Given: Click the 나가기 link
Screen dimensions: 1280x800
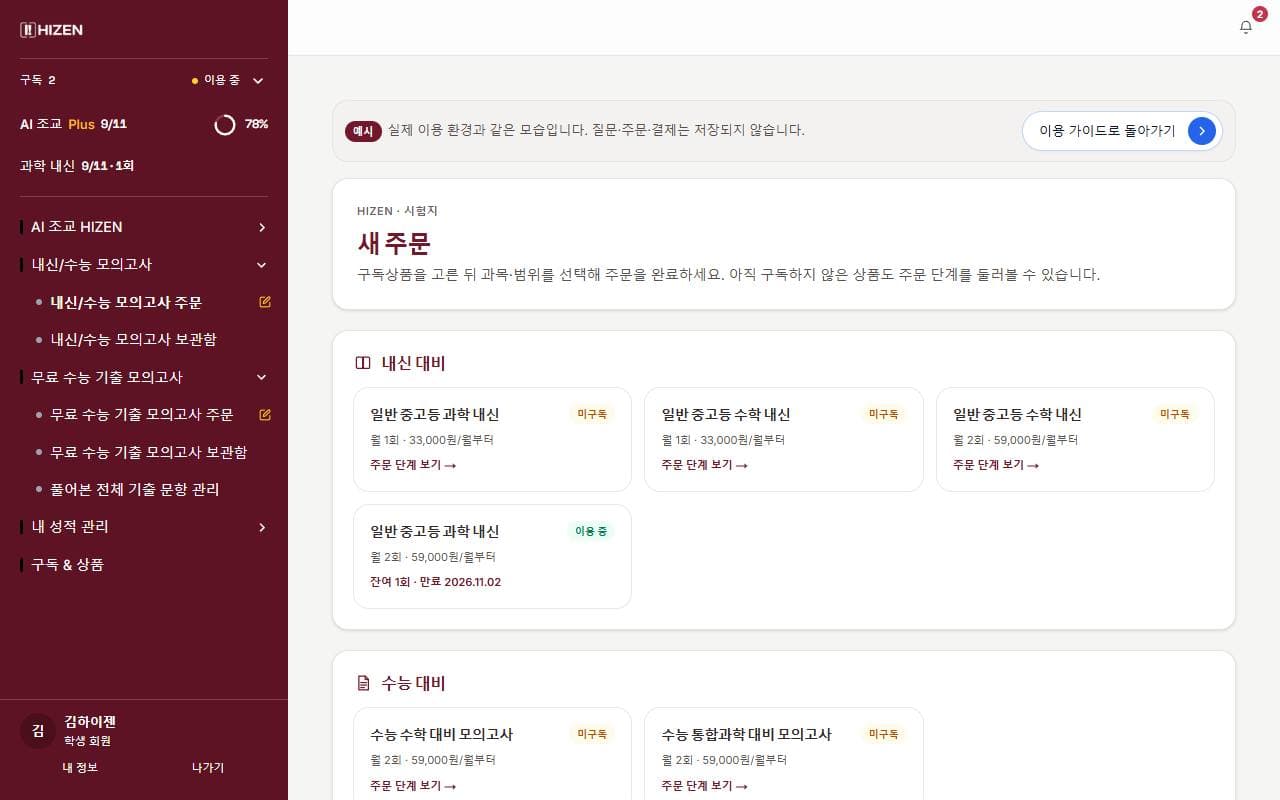Looking at the screenshot, I should 208,767.
